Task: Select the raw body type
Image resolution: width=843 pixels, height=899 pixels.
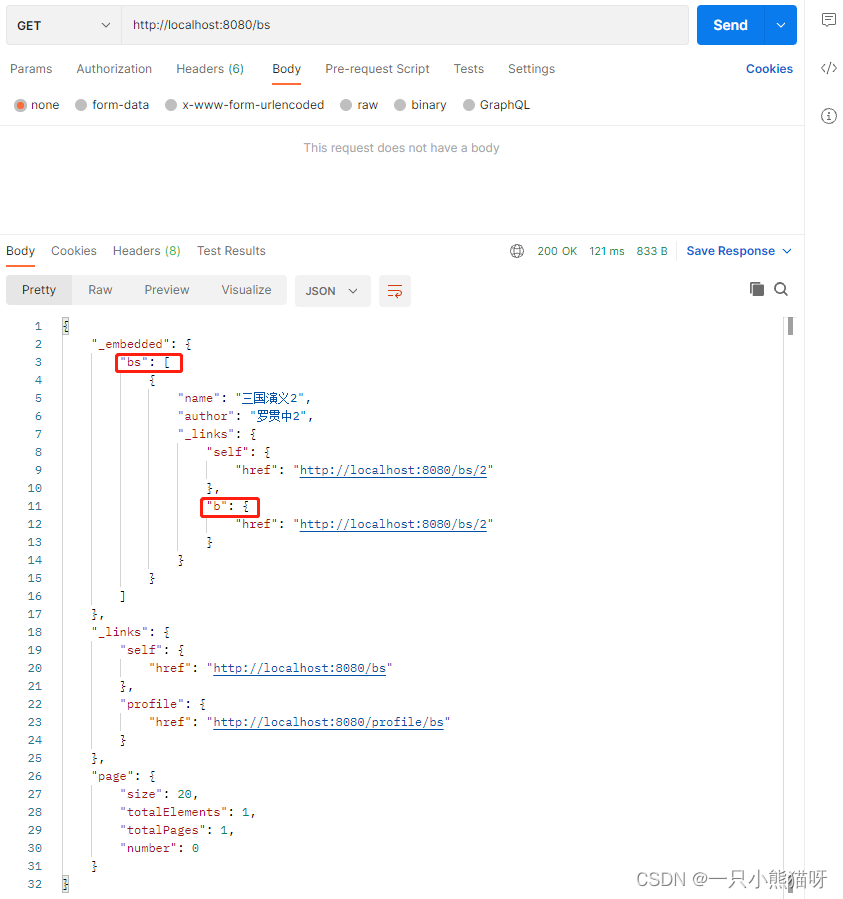Action: (358, 105)
